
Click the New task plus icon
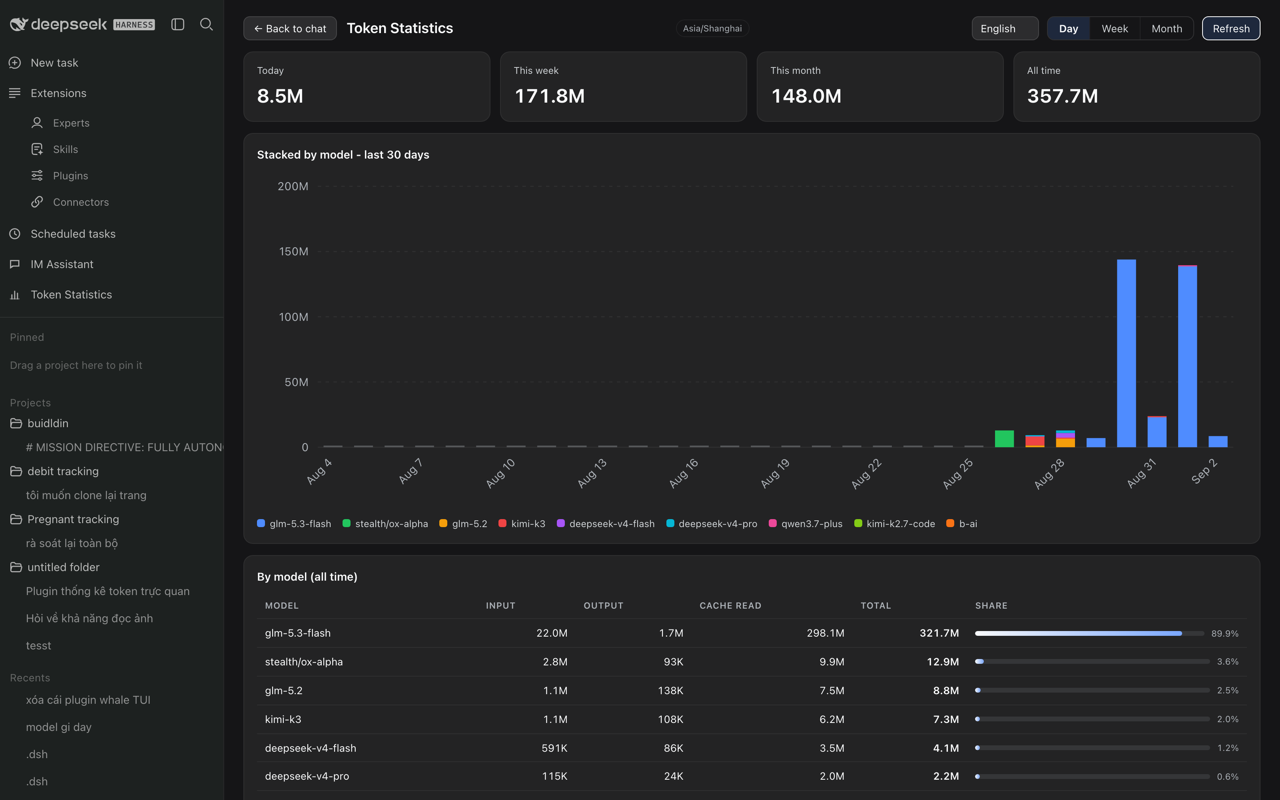15,63
